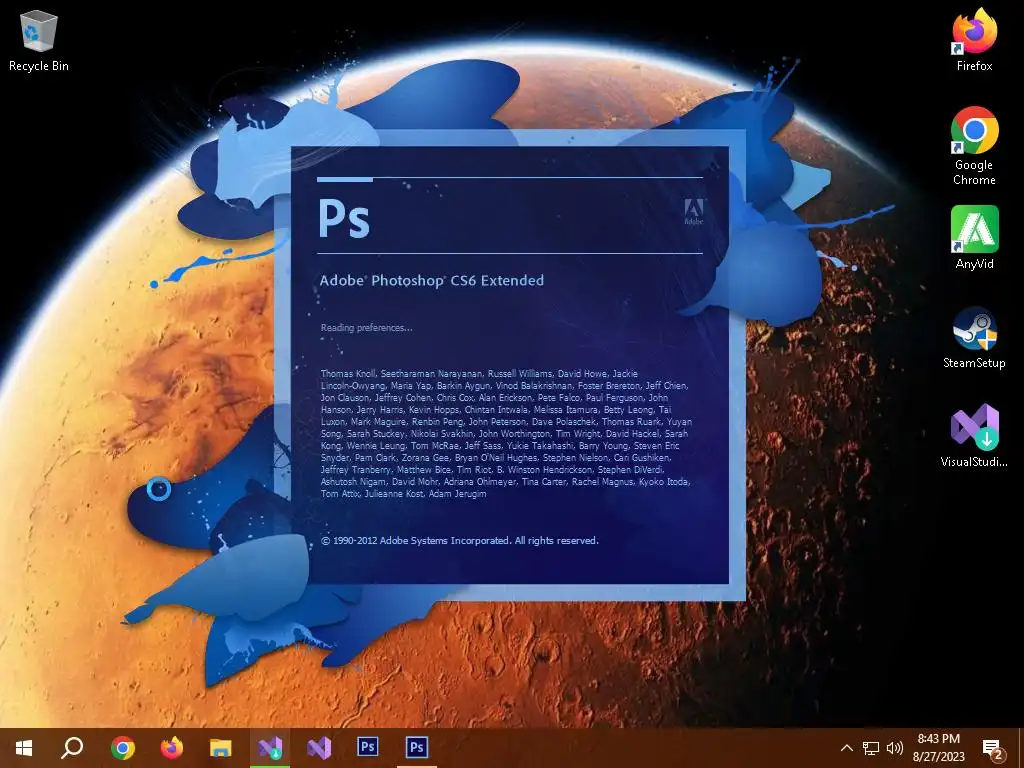Click the "Adobe Photoshop CS6 Extended" title text
Screen dimensions: 1024x768
[432, 281]
